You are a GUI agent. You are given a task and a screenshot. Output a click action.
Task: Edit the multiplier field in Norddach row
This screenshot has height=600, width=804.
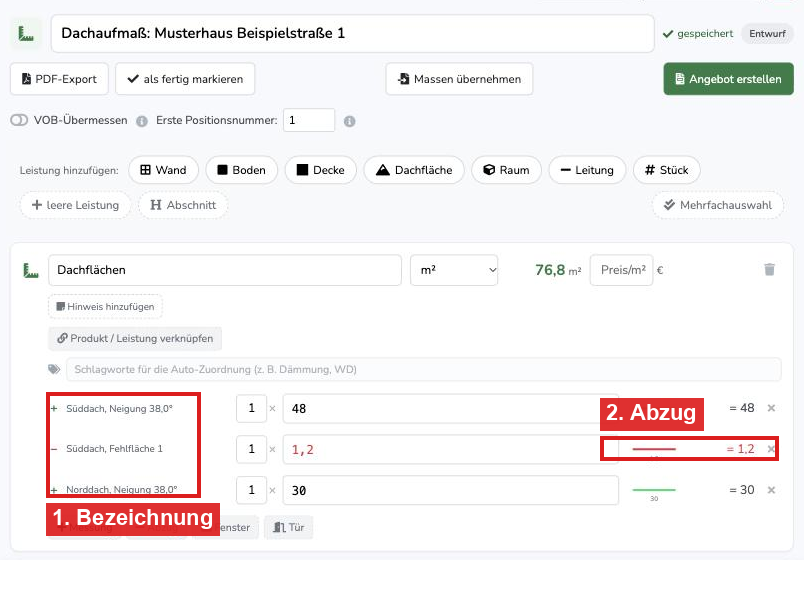click(251, 490)
